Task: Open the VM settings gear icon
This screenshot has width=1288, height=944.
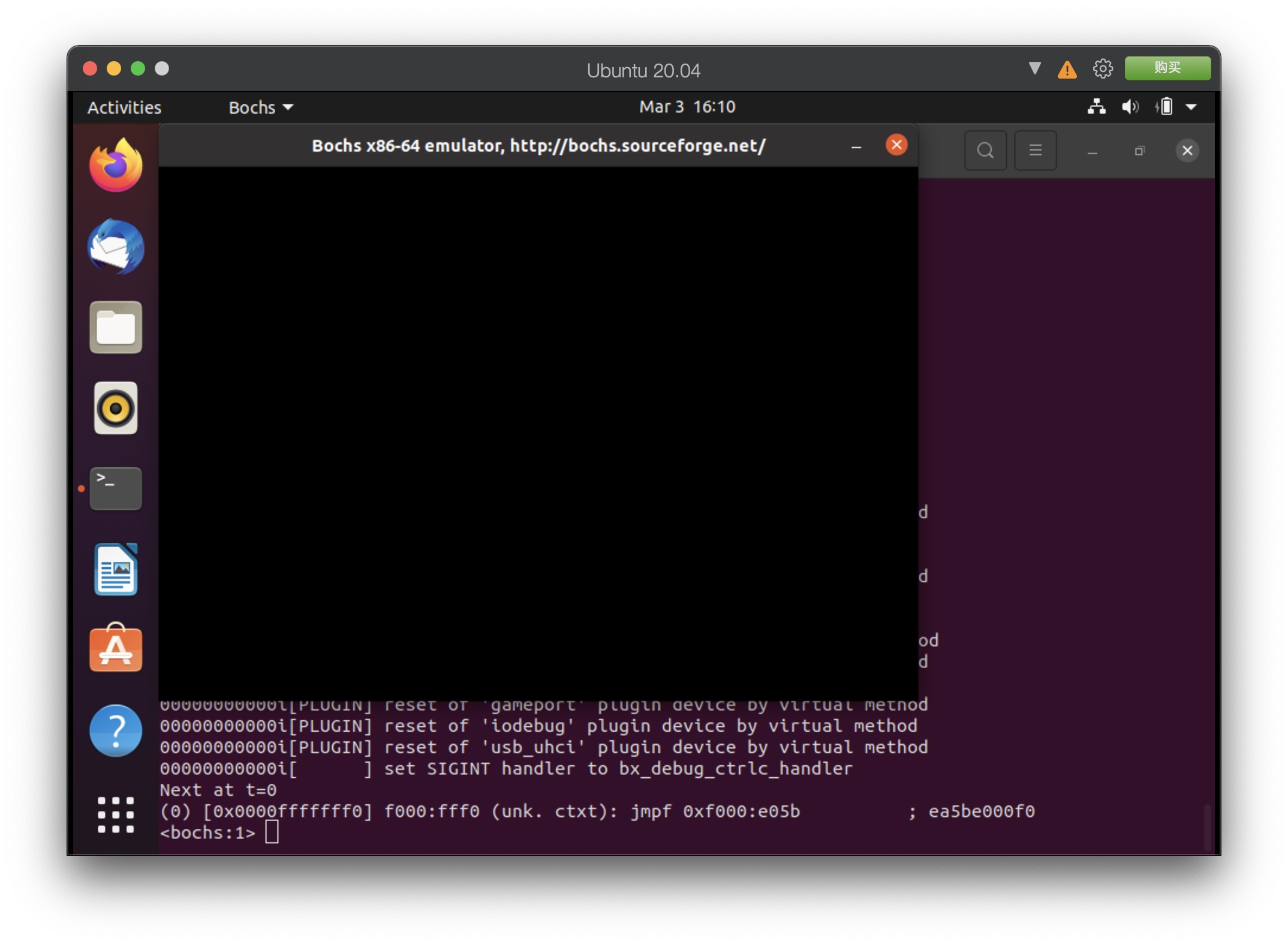Action: tap(1103, 69)
